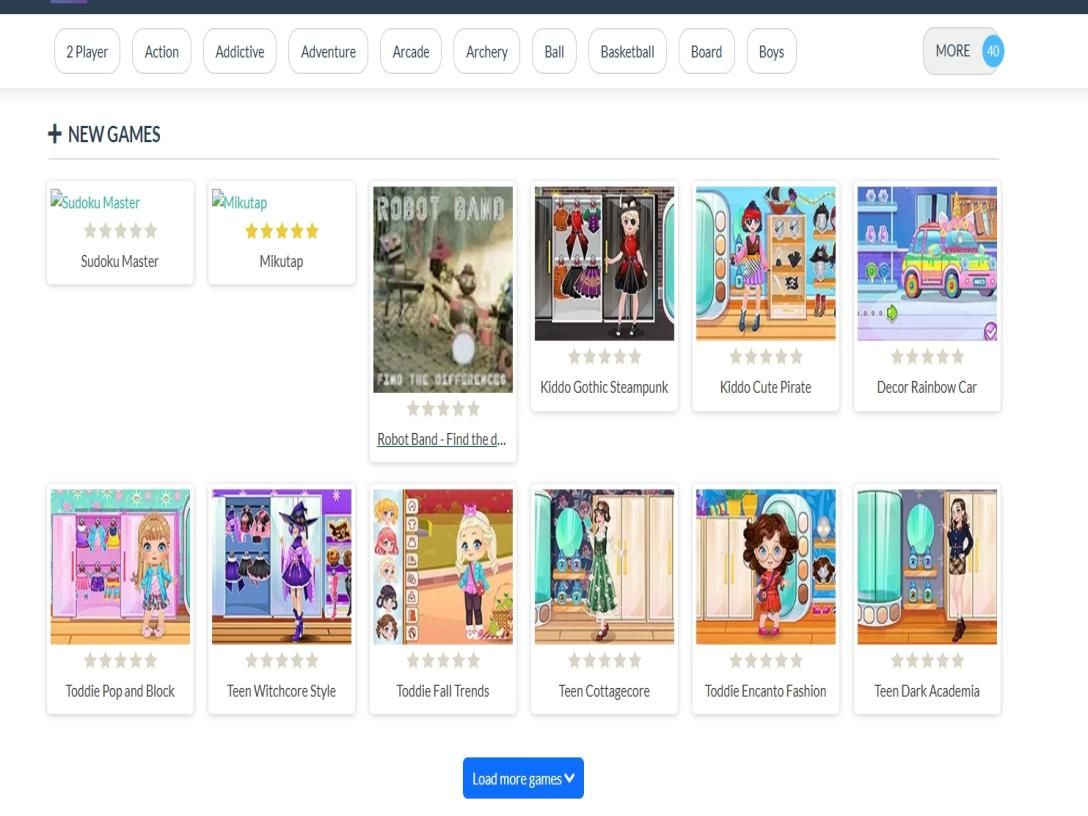Image resolution: width=1088 pixels, height=816 pixels.
Task: Open the Basketball category
Action: coord(627,52)
